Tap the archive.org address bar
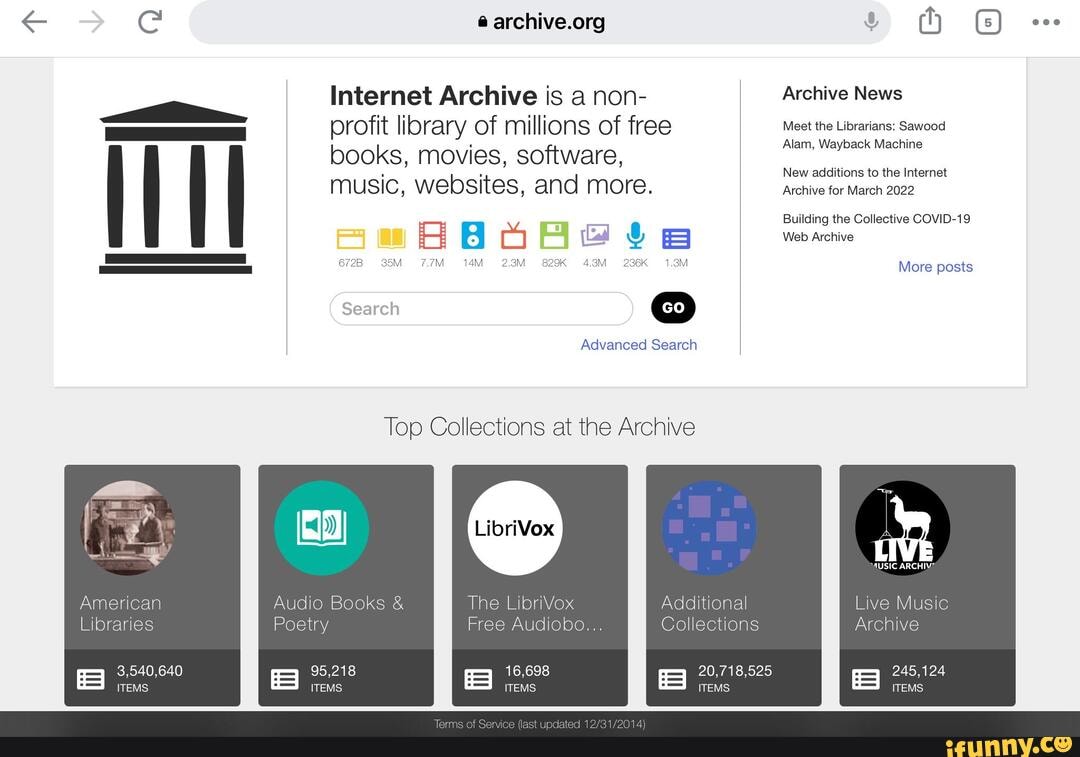1080x757 pixels. (x=540, y=22)
